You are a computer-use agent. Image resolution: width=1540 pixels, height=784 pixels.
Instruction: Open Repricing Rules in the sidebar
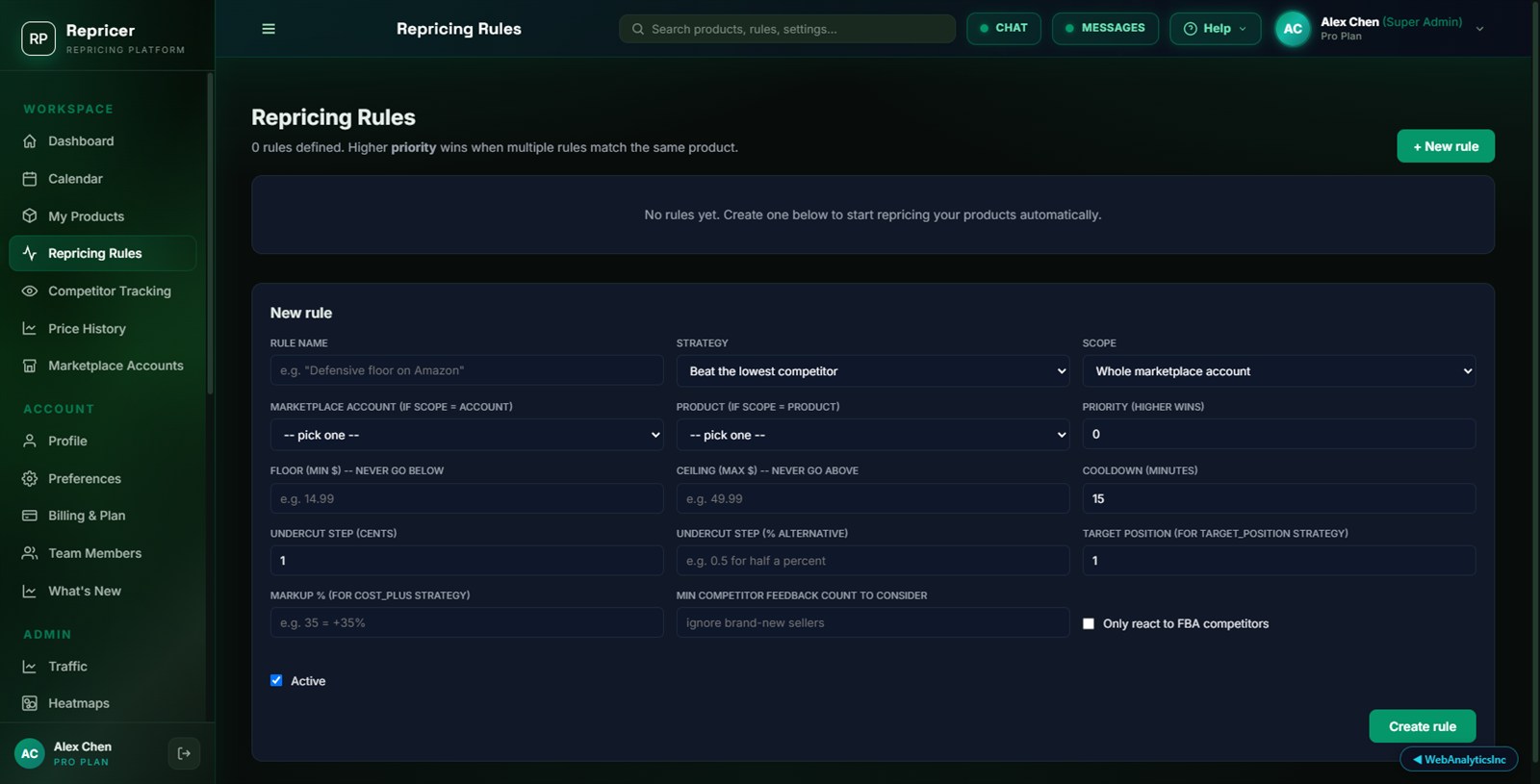click(103, 253)
